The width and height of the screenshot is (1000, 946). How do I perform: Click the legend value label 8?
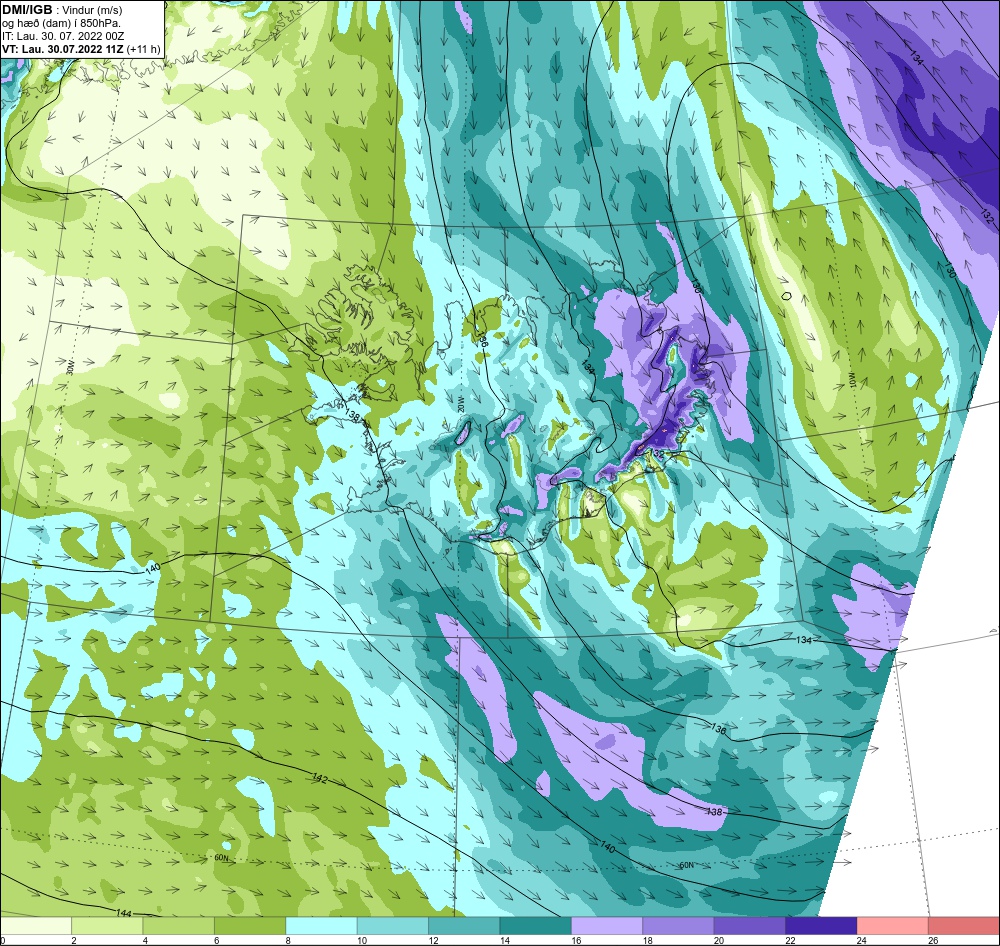[x=288, y=940]
